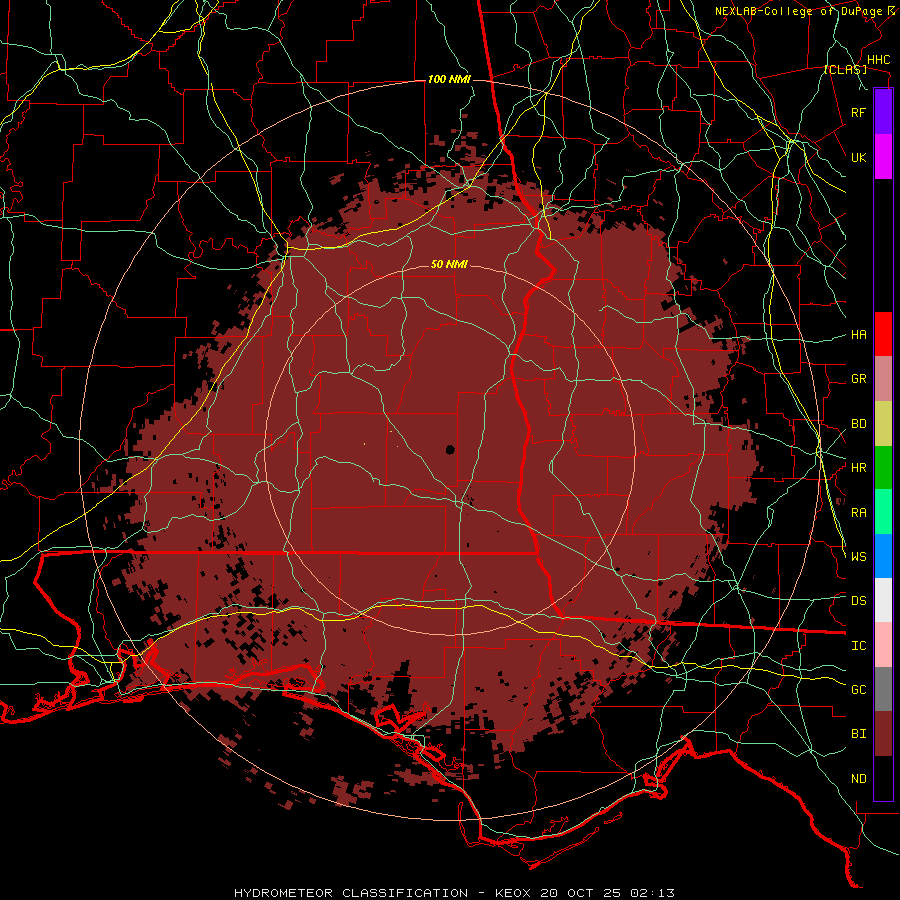Click the 'UK' legend label
Screen dimensions: 900x900
(858, 157)
